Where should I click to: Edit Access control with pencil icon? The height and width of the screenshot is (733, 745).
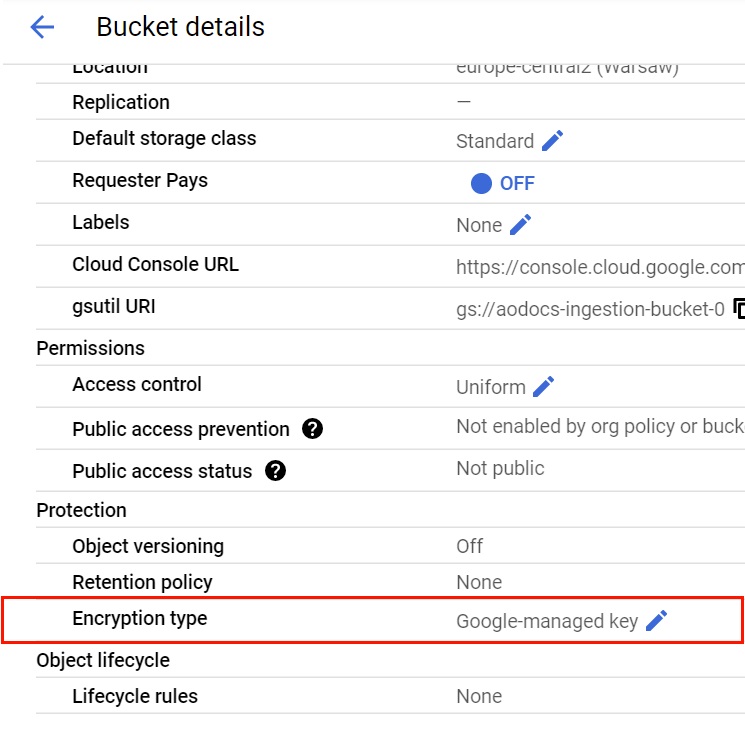pos(543,387)
